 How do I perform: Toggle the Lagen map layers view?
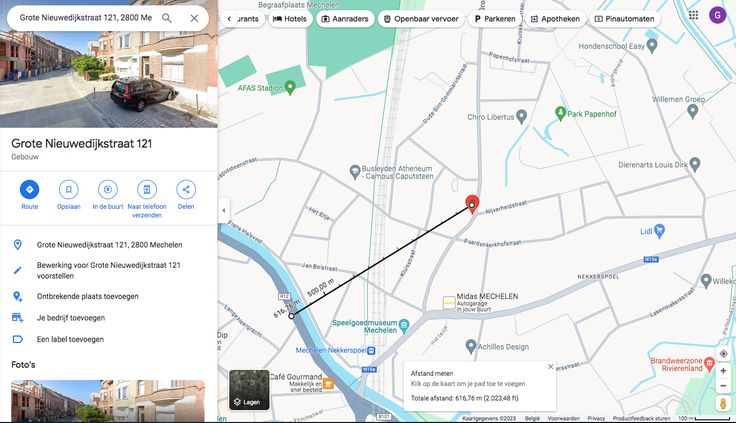[x=249, y=389]
